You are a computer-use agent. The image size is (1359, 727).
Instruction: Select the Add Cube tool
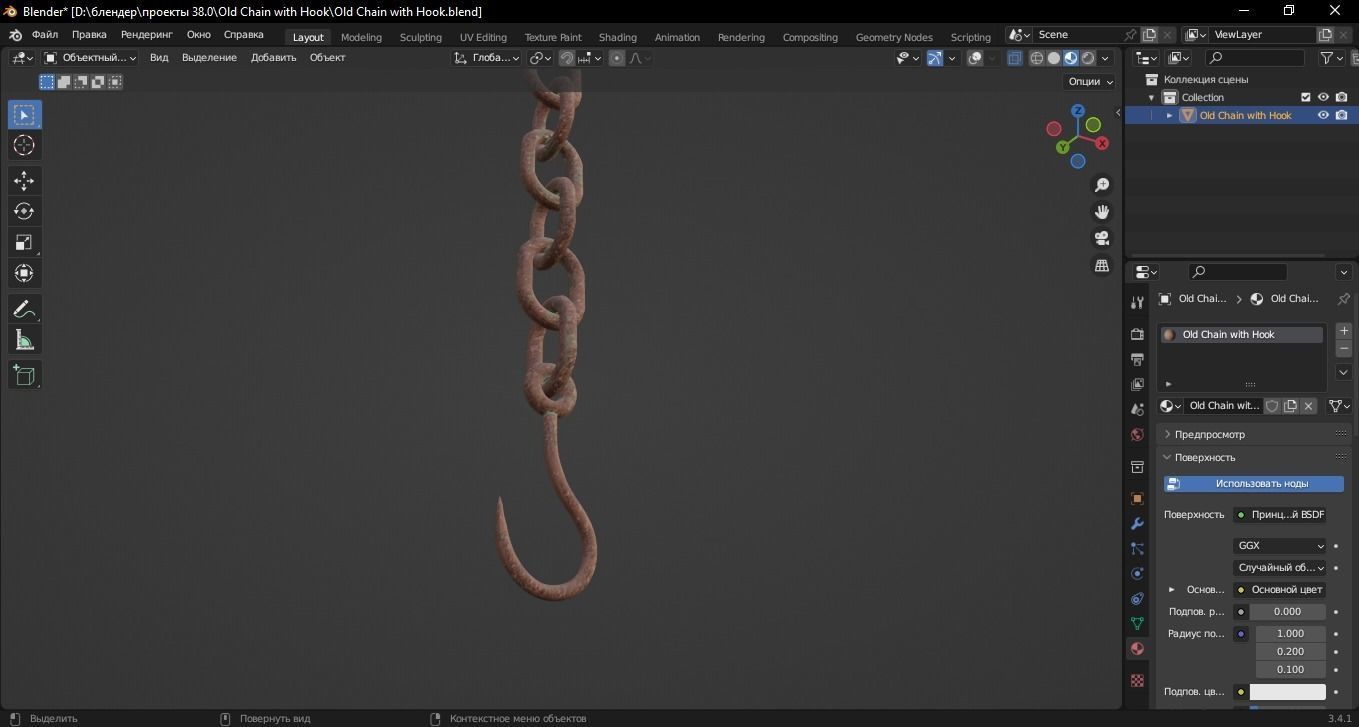click(x=24, y=376)
